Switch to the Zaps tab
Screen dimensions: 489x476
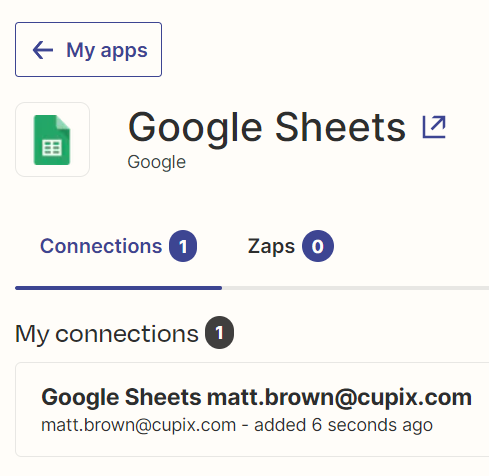pos(290,246)
